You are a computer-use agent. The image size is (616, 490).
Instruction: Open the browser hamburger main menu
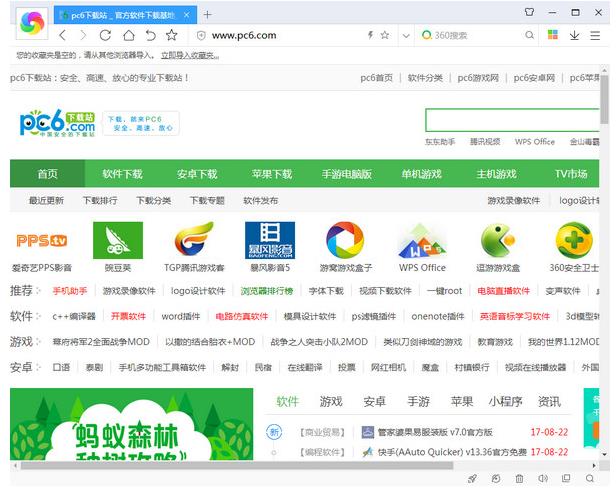pyautogui.click(x=597, y=35)
